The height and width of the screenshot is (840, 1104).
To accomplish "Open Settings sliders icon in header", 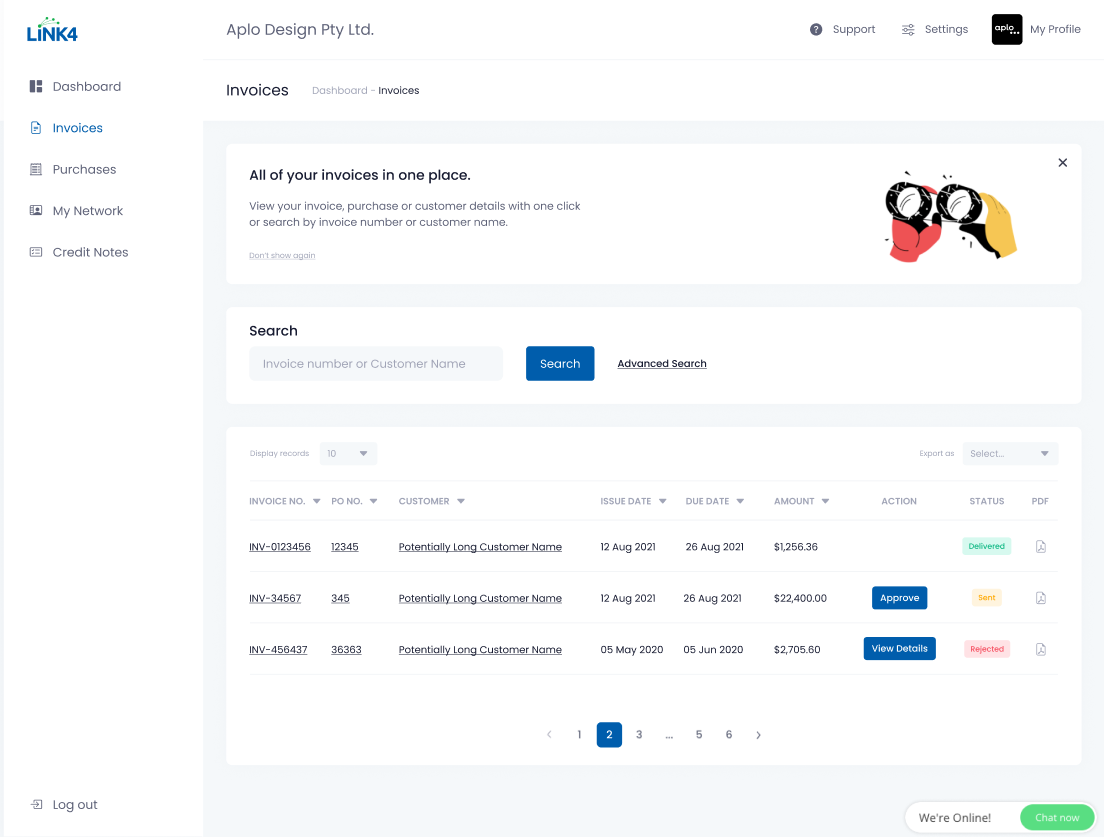I will tap(908, 30).
